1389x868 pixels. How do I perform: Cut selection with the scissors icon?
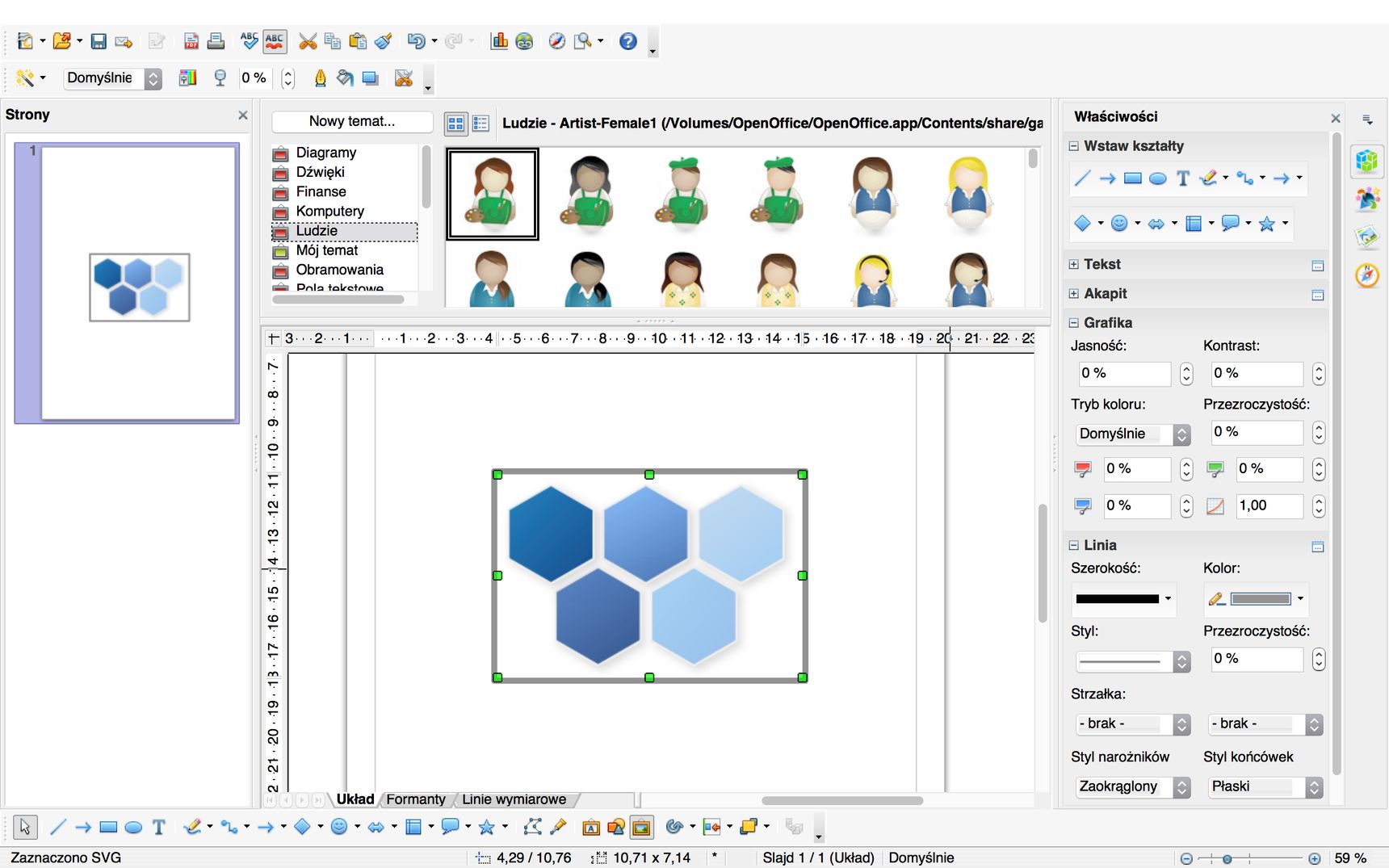308,41
